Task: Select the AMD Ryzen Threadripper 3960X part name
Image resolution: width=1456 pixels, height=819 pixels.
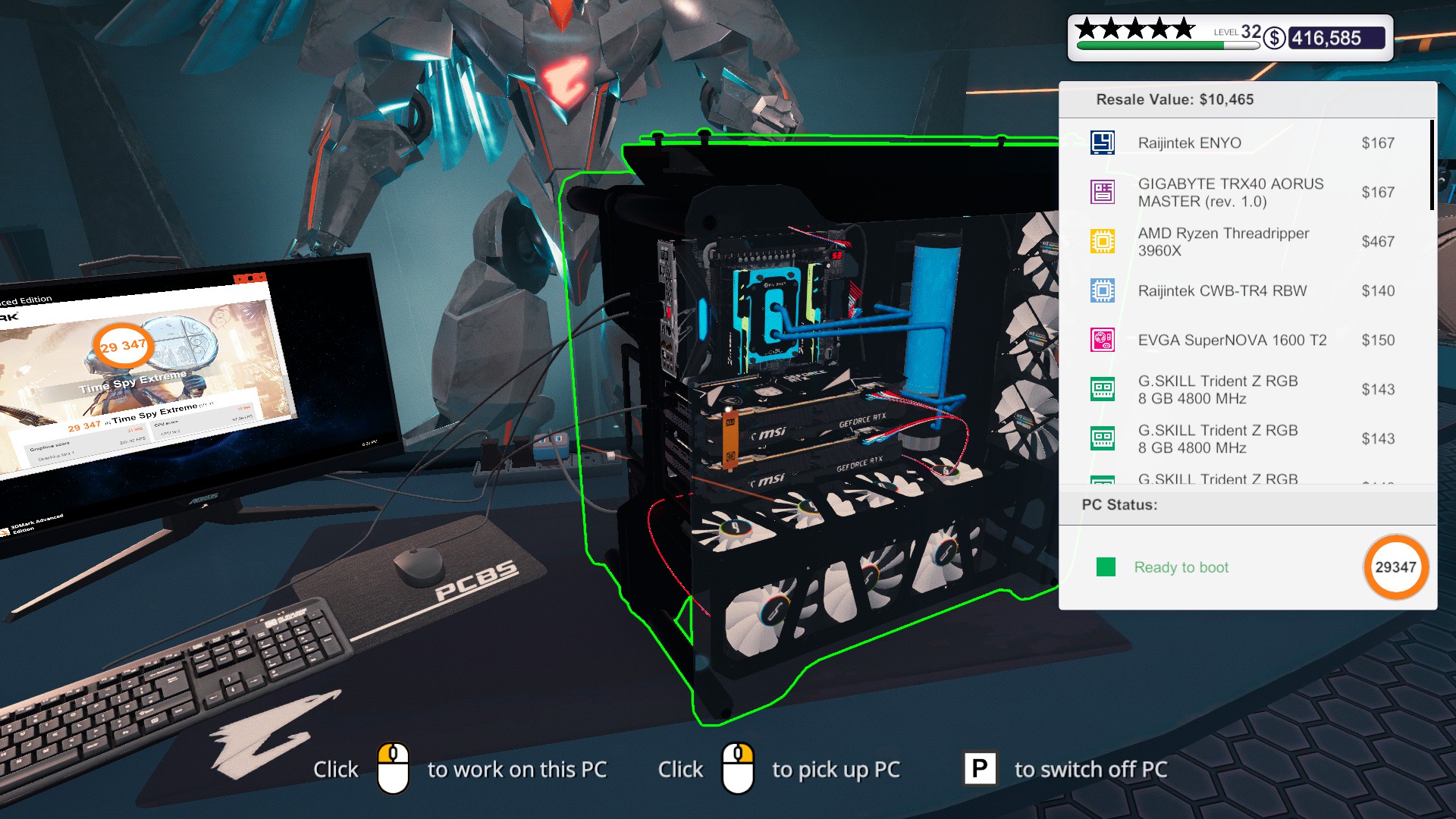Action: point(1223,242)
